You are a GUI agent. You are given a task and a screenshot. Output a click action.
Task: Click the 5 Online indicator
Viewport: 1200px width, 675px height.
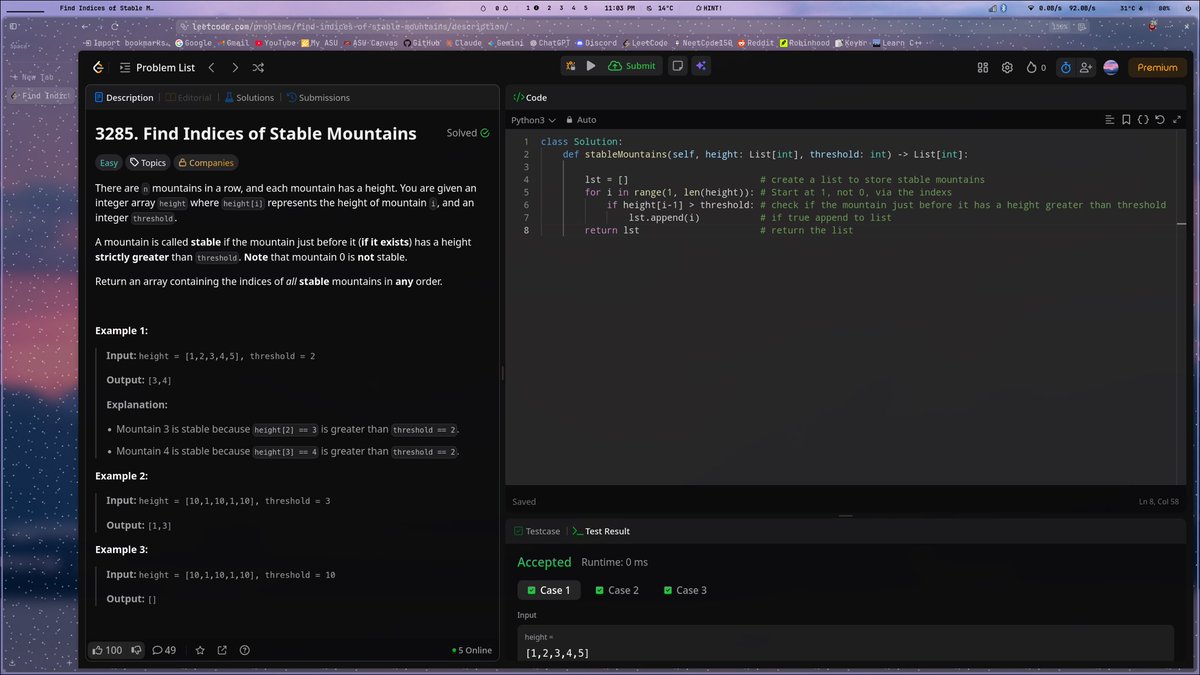[472, 650]
